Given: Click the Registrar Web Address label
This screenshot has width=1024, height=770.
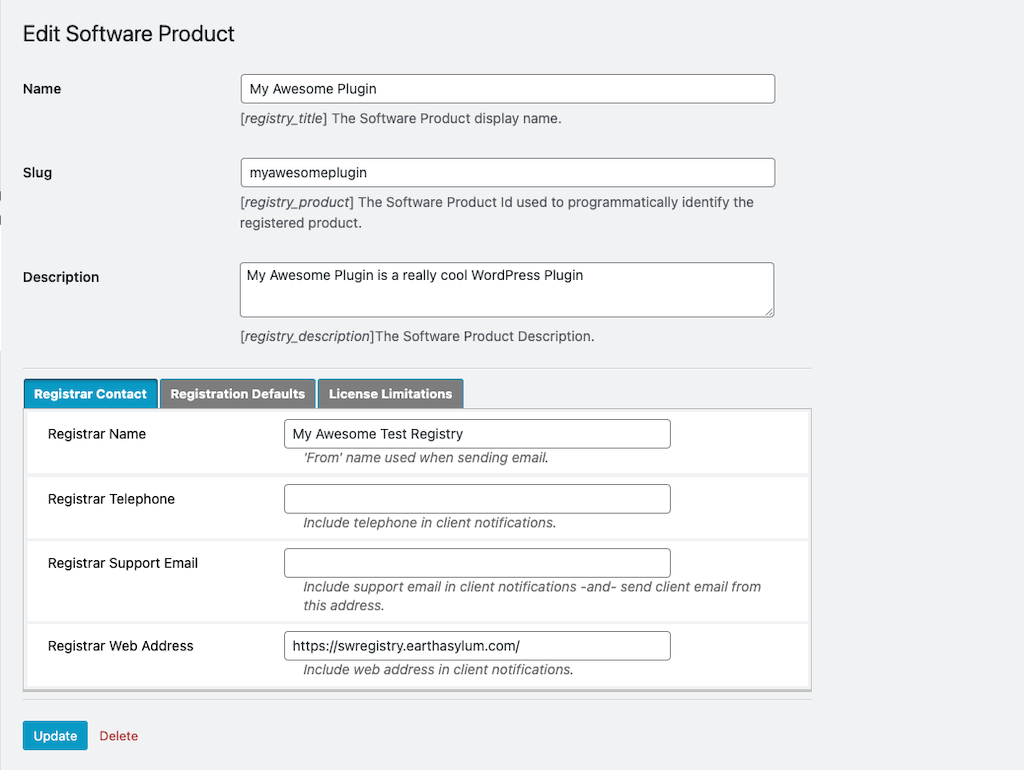Looking at the screenshot, I should coord(121,646).
